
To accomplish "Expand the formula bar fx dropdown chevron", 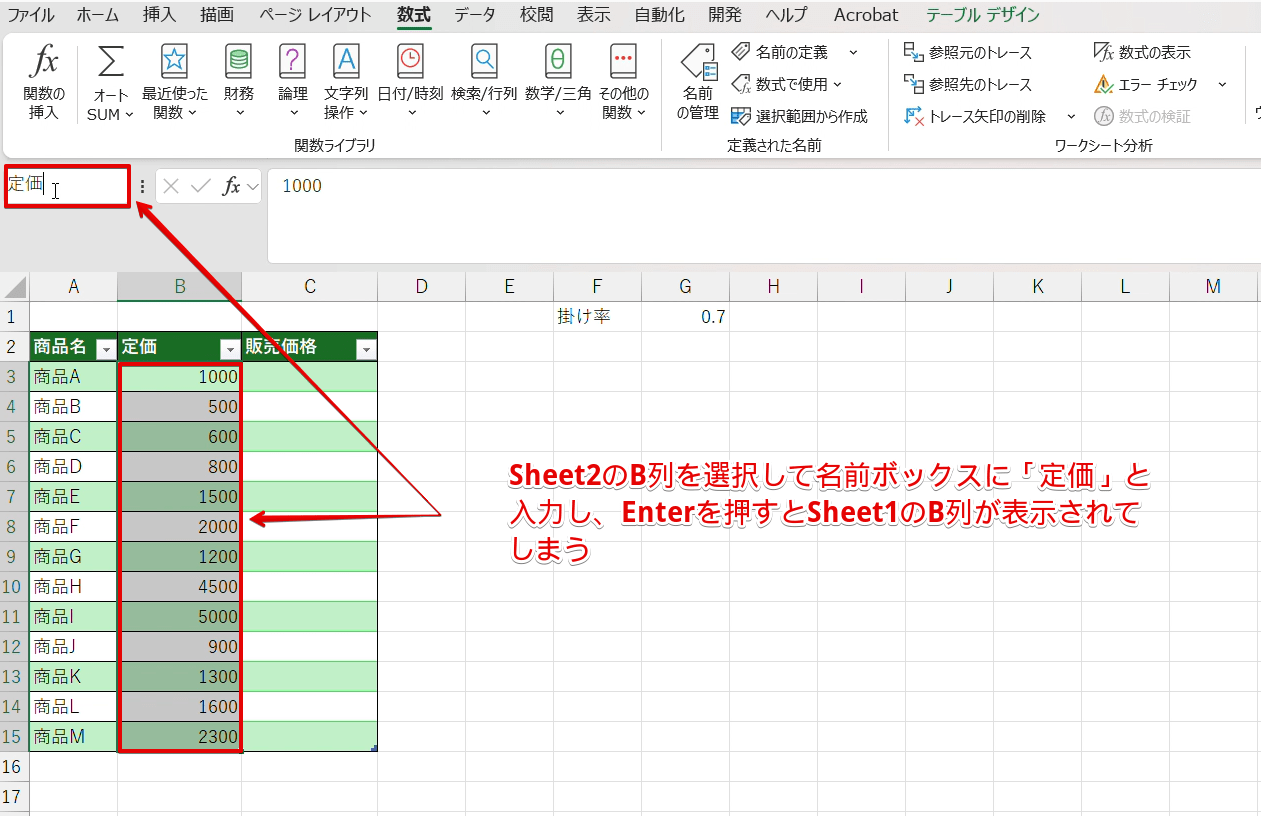I will [252, 187].
